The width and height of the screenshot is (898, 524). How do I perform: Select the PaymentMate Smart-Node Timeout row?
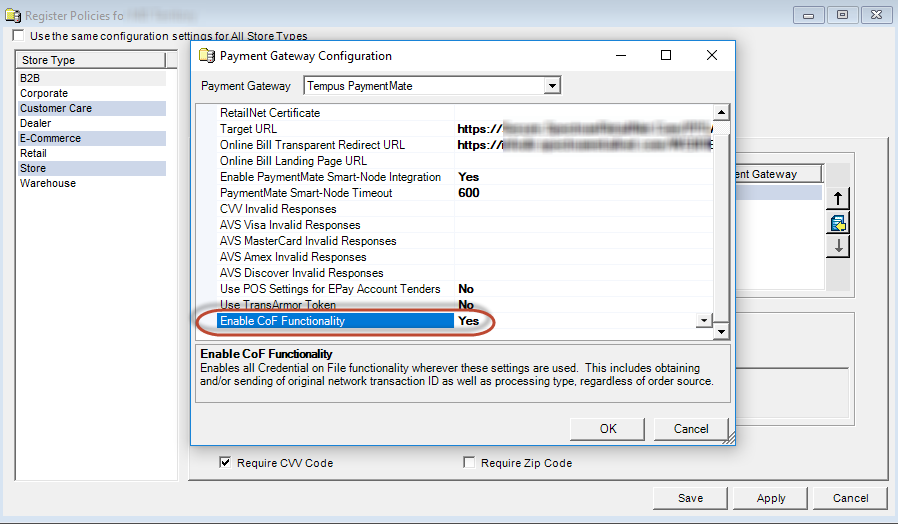click(x=306, y=193)
